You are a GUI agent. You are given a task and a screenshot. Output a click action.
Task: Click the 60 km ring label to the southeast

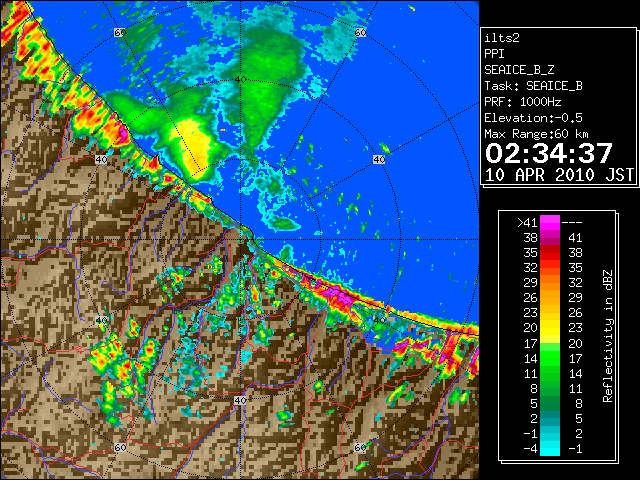(x=360, y=447)
